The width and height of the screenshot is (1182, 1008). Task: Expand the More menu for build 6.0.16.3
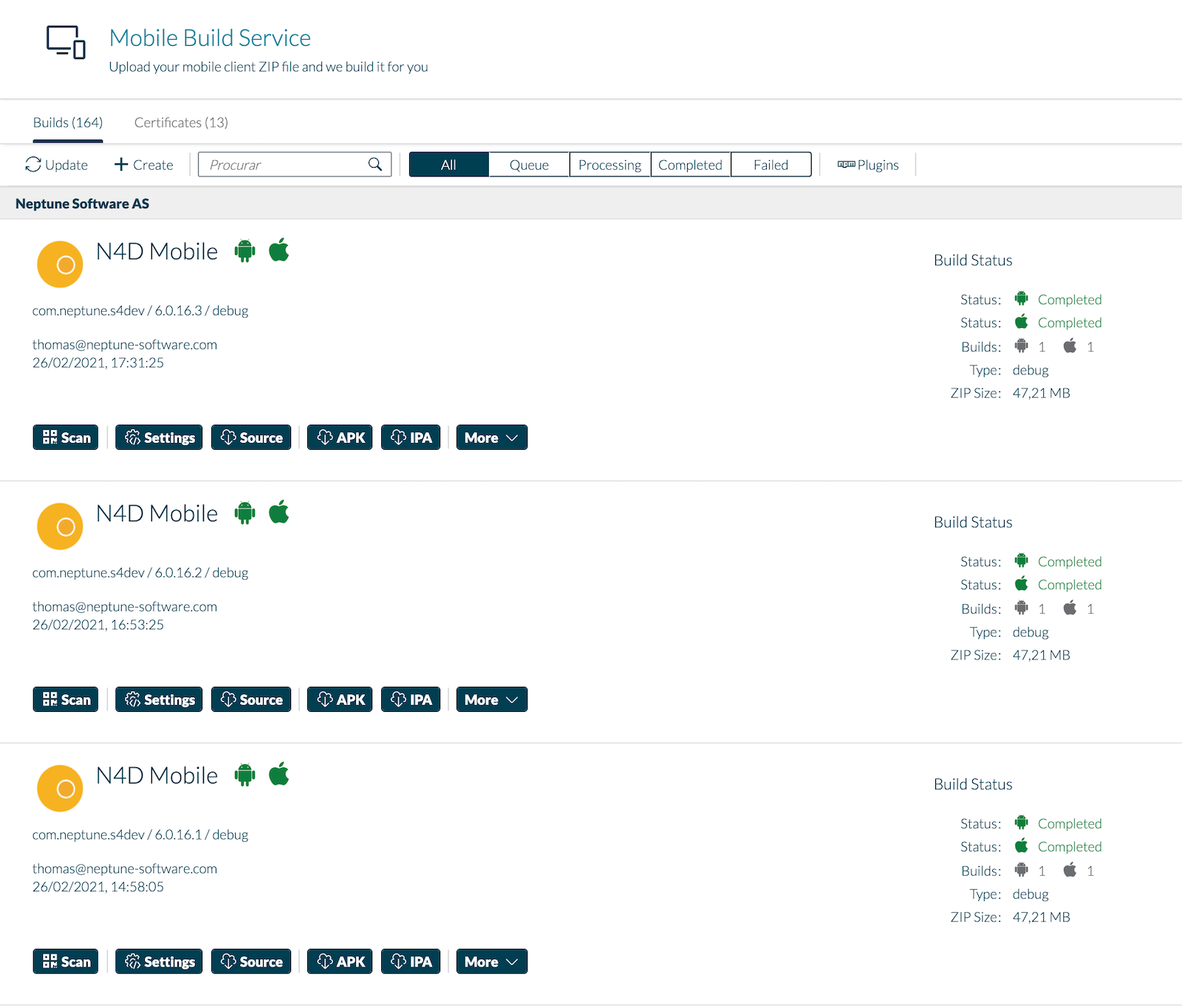click(492, 437)
